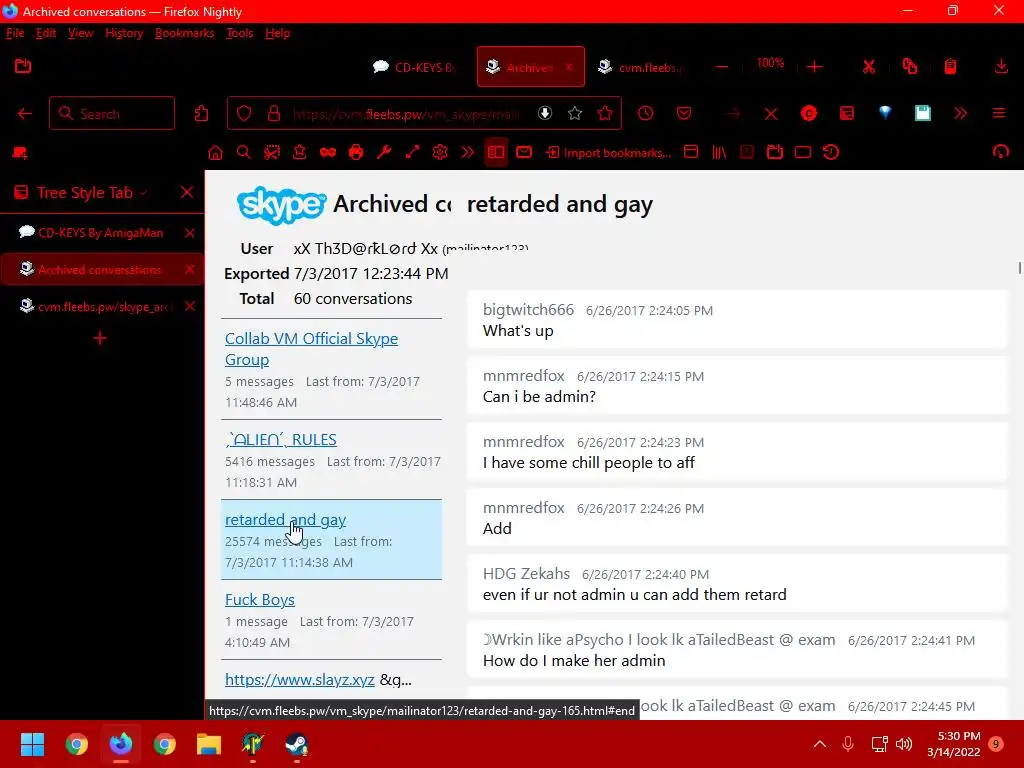The image size is (1024, 768).
Task: Click in the Search field
Action: pos(112,114)
